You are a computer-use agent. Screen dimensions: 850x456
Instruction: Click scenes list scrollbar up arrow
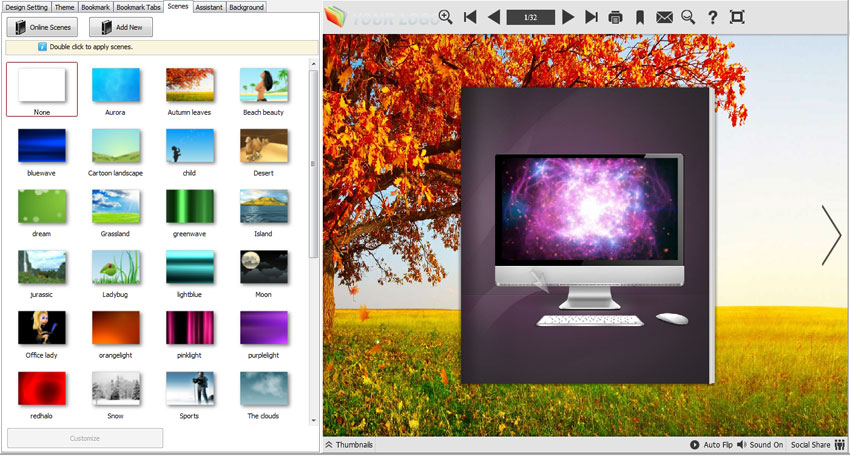click(x=313, y=64)
